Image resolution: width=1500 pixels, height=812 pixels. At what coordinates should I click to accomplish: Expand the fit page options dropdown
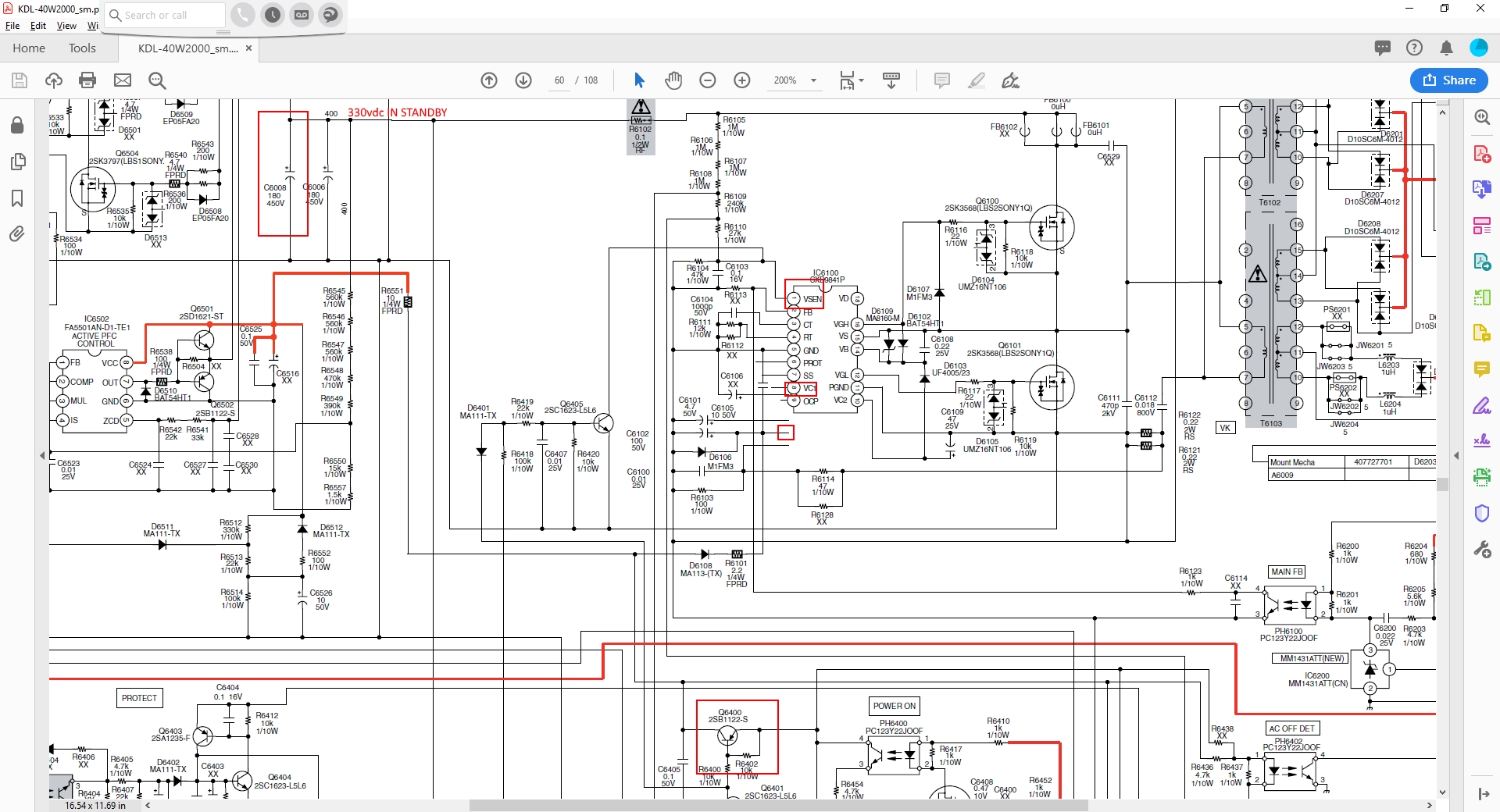click(861, 80)
